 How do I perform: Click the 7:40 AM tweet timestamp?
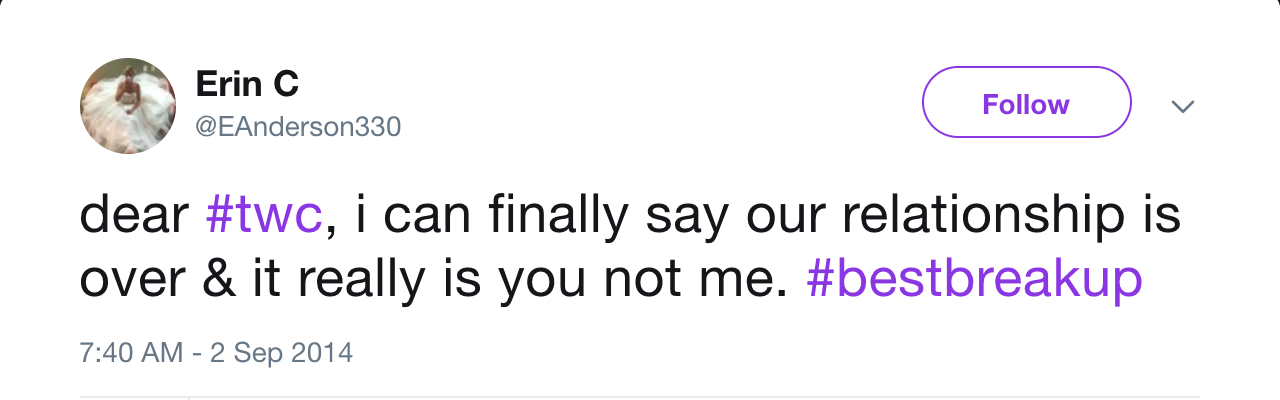131,352
